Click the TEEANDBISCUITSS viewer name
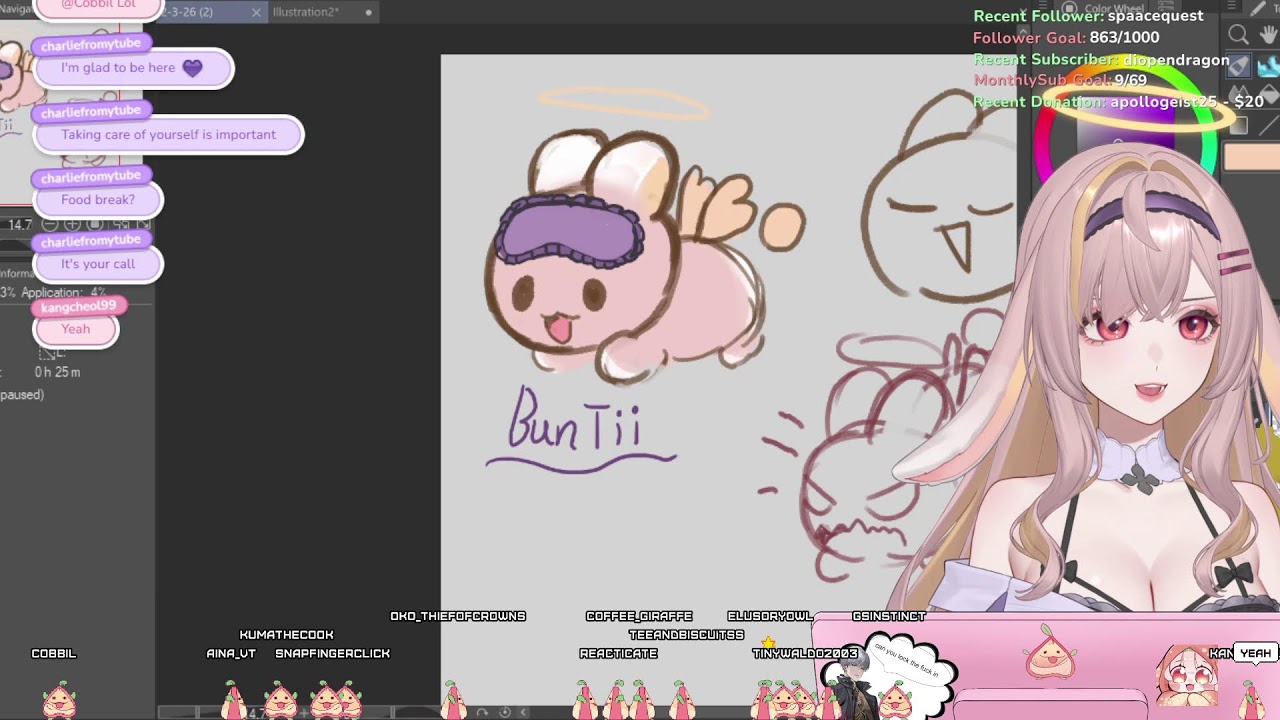Viewport: 1280px width, 720px height. click(x=686, y=635)
